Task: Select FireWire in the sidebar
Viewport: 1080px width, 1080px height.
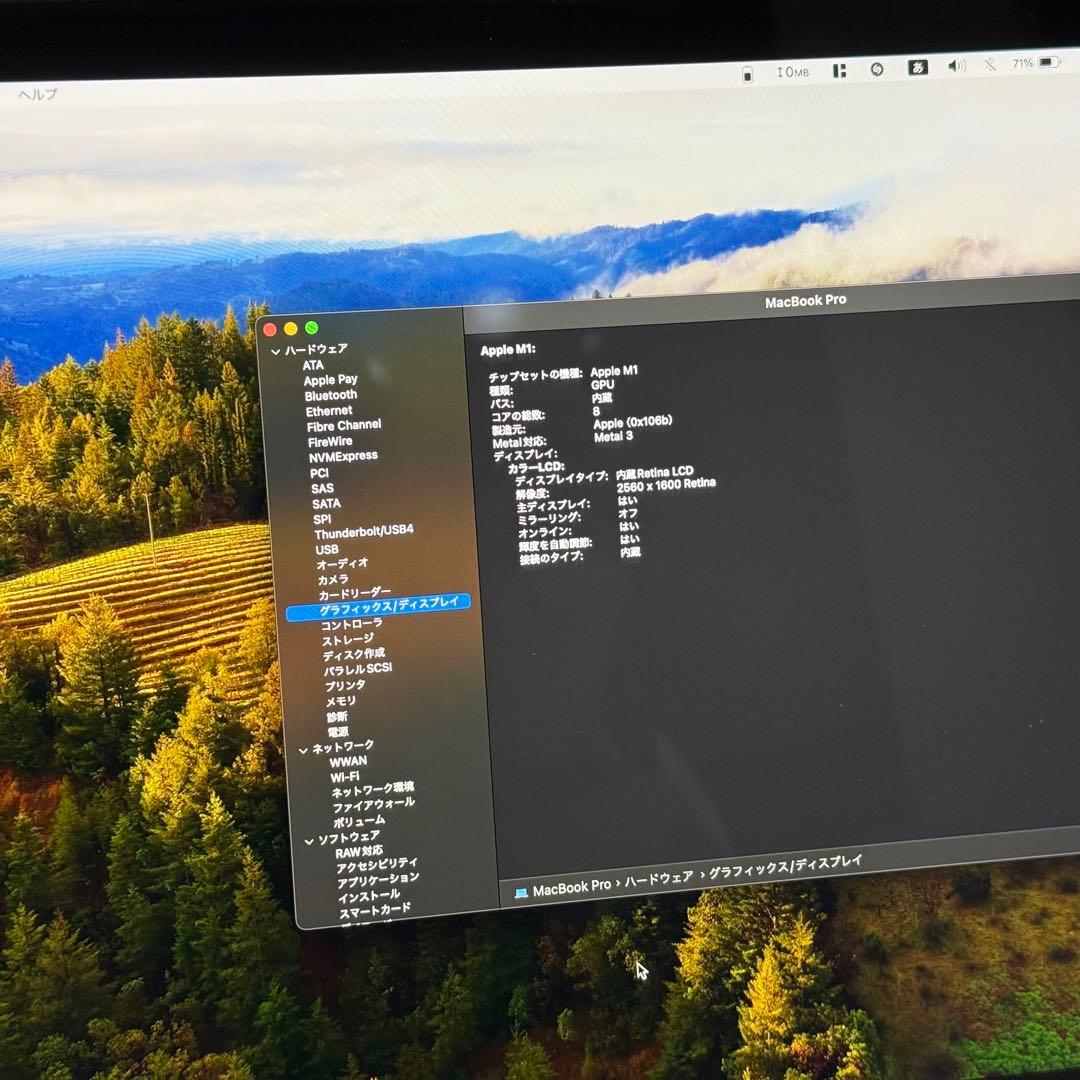Action: click(330, 442)
